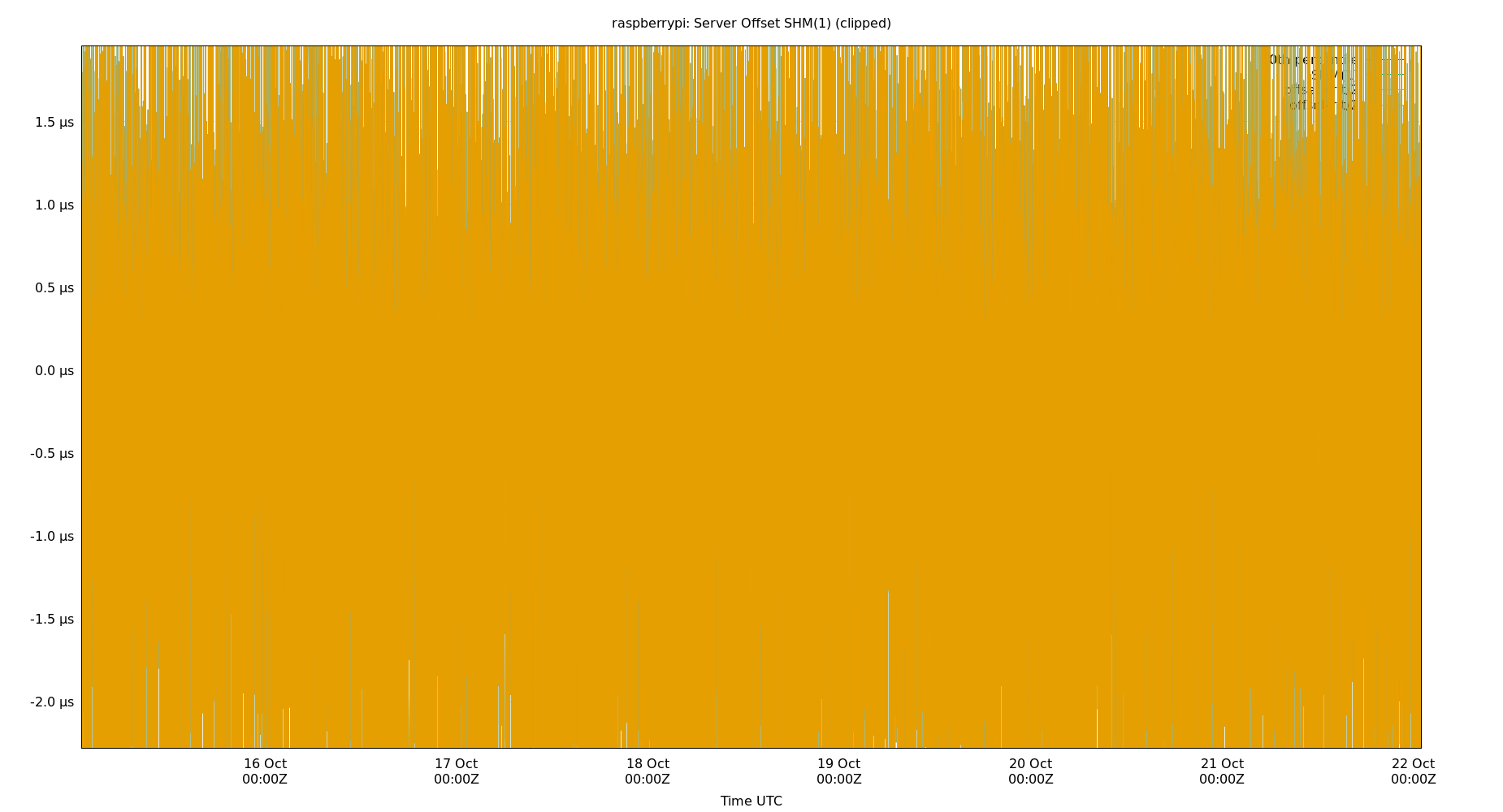
Task: Select the 18 Oct 00:00Z tick label
Action: click(648, 771)
